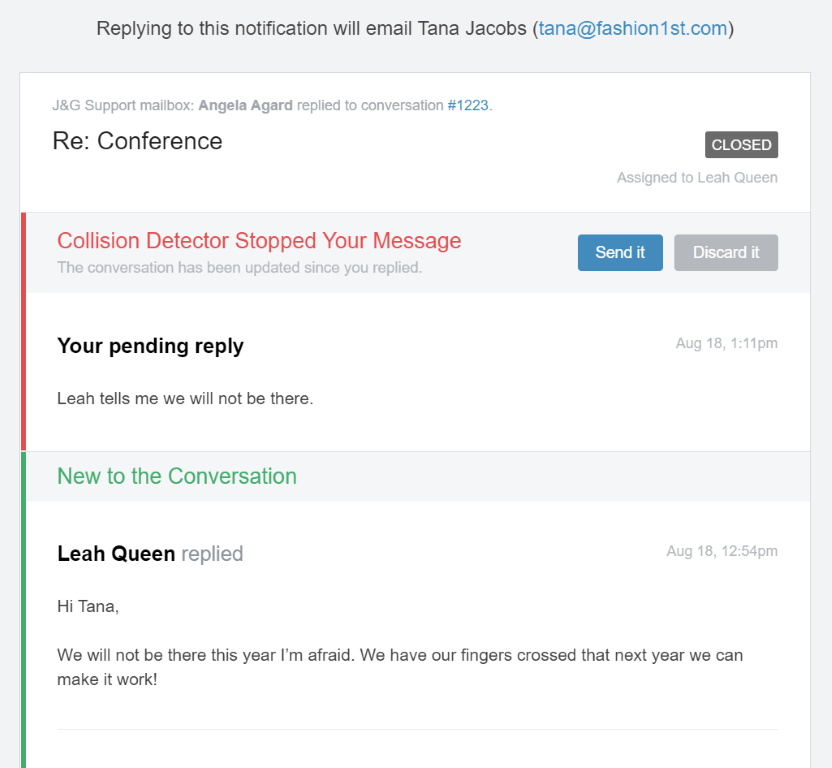Click the Aug 18, 12:54pm timestamp
Viewport: 832px width, 768px height.
pyautogui.click(x=722, y=551)
